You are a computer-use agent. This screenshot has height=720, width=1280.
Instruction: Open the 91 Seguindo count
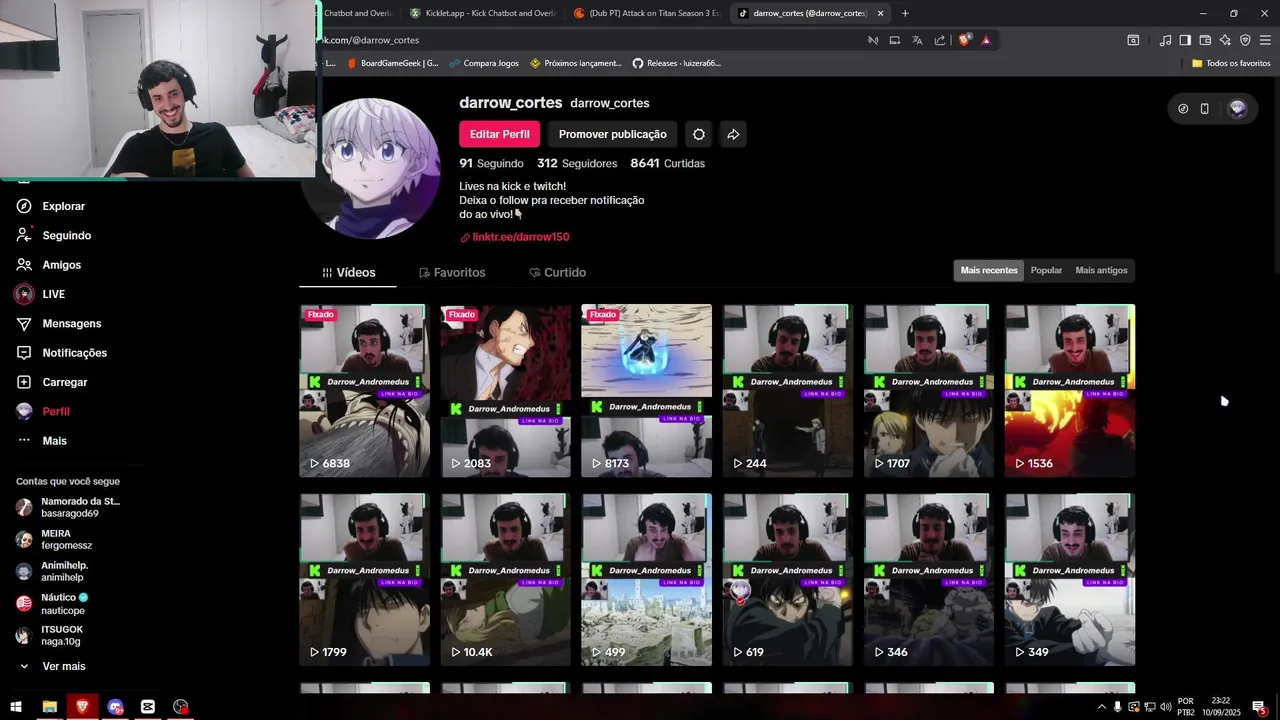[491, 163]
